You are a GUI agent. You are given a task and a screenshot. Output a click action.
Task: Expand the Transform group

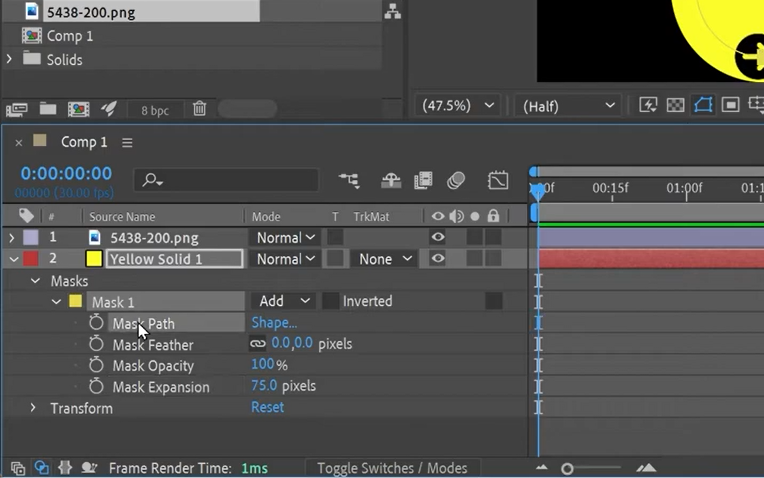click(33, 407)
